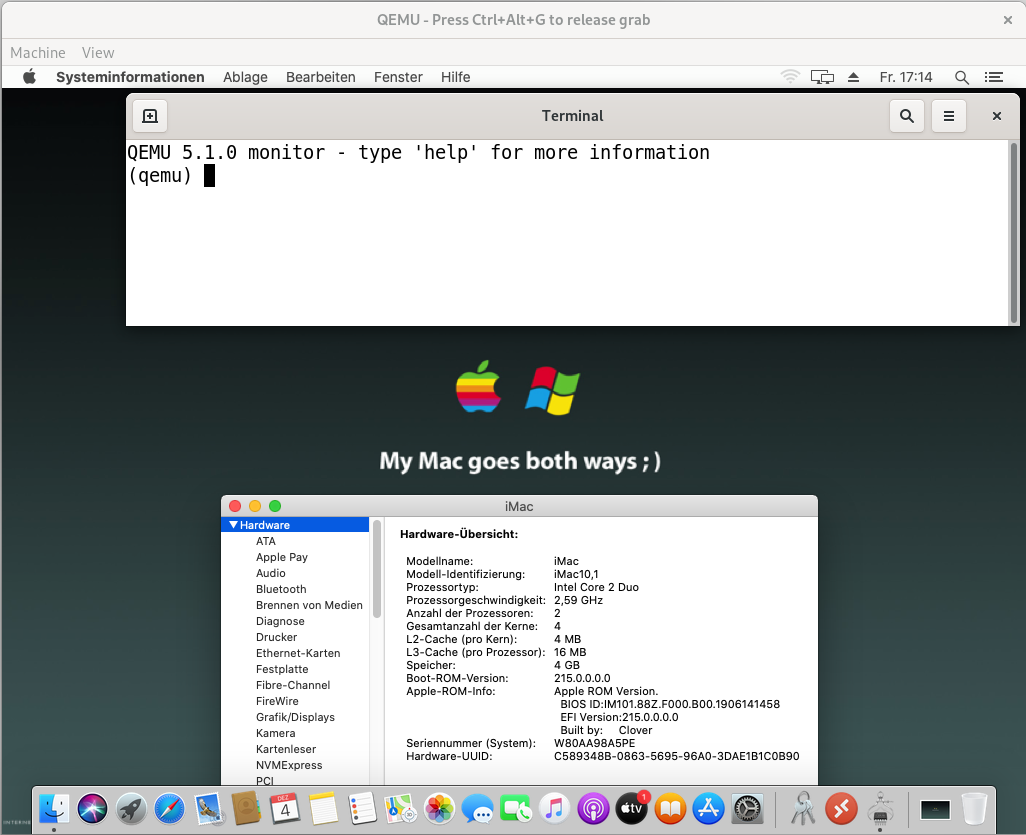This screenshot has width=1026, height=835.
Task: Select Bluetooth in the hardware sidebar
Action: pyautogui.click(x=281, y=589)
